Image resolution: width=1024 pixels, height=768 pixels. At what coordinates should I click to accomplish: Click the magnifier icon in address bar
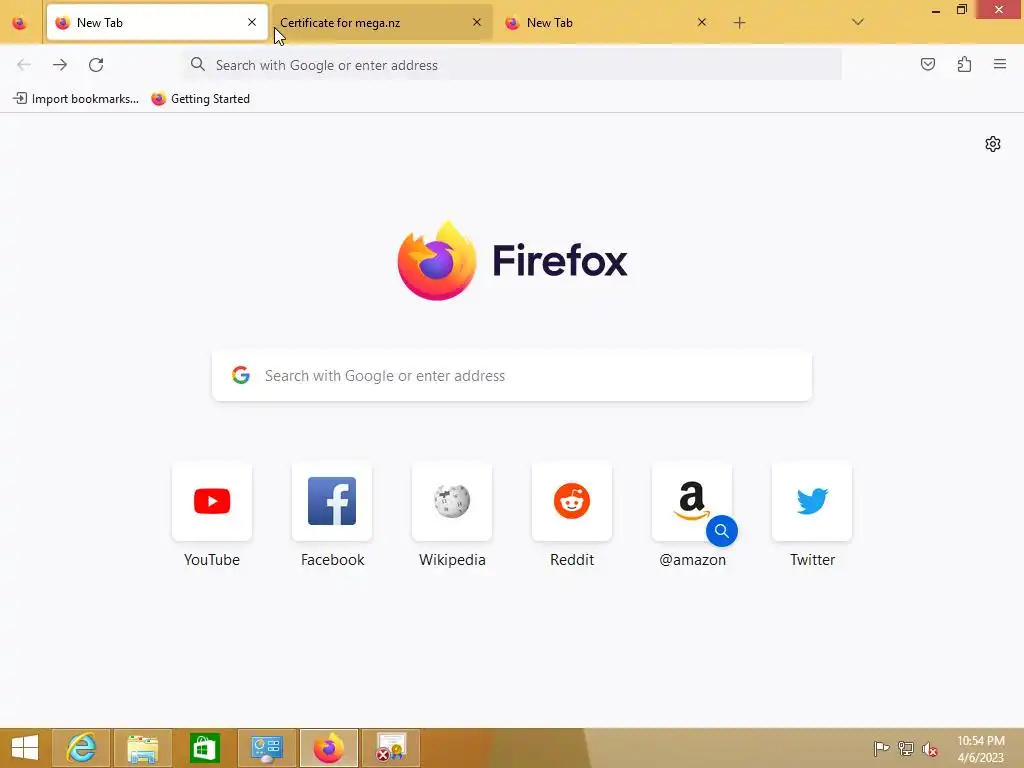[x=198, y=64]
